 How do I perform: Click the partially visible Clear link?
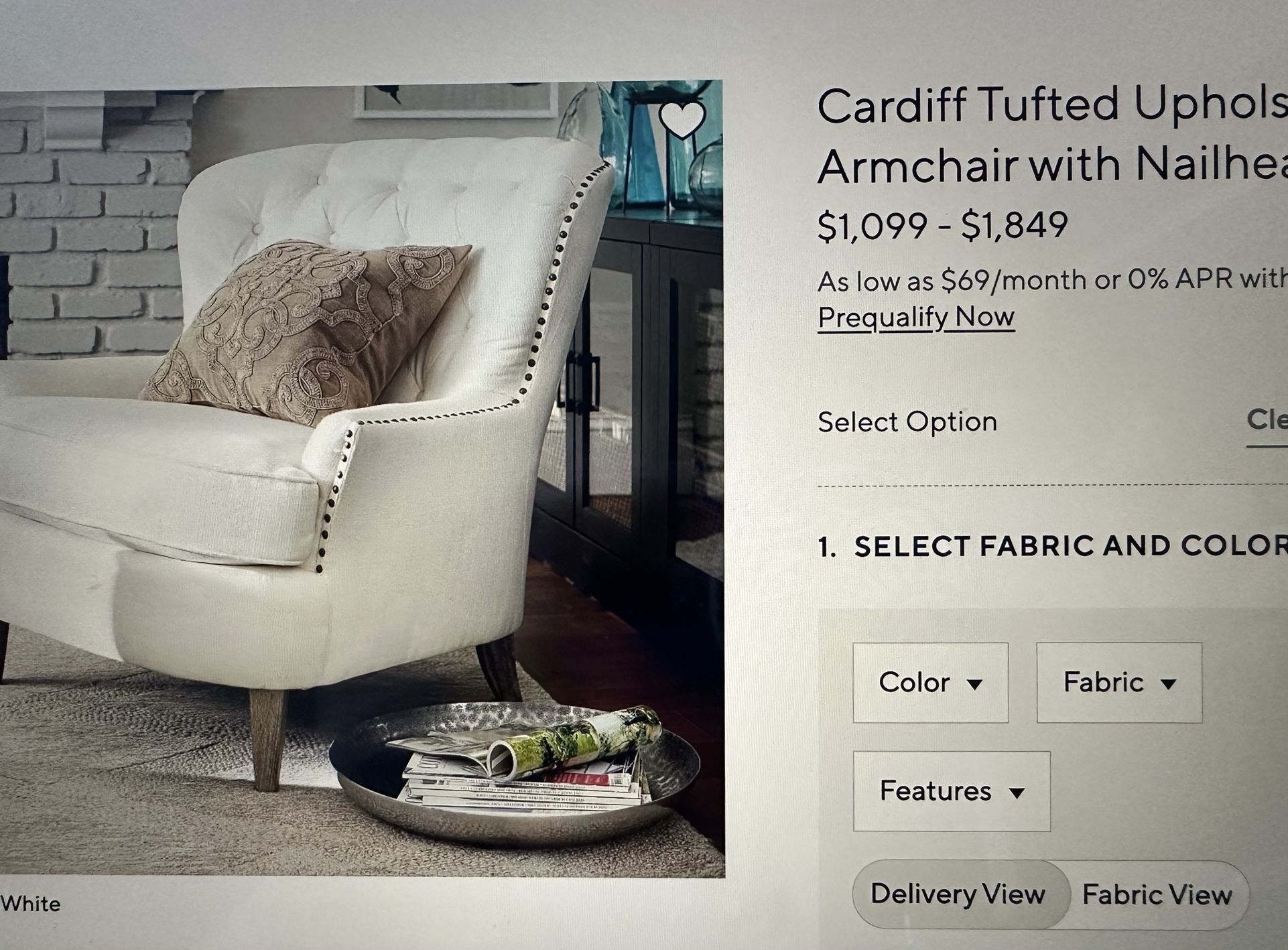(x=1267, y=421)
